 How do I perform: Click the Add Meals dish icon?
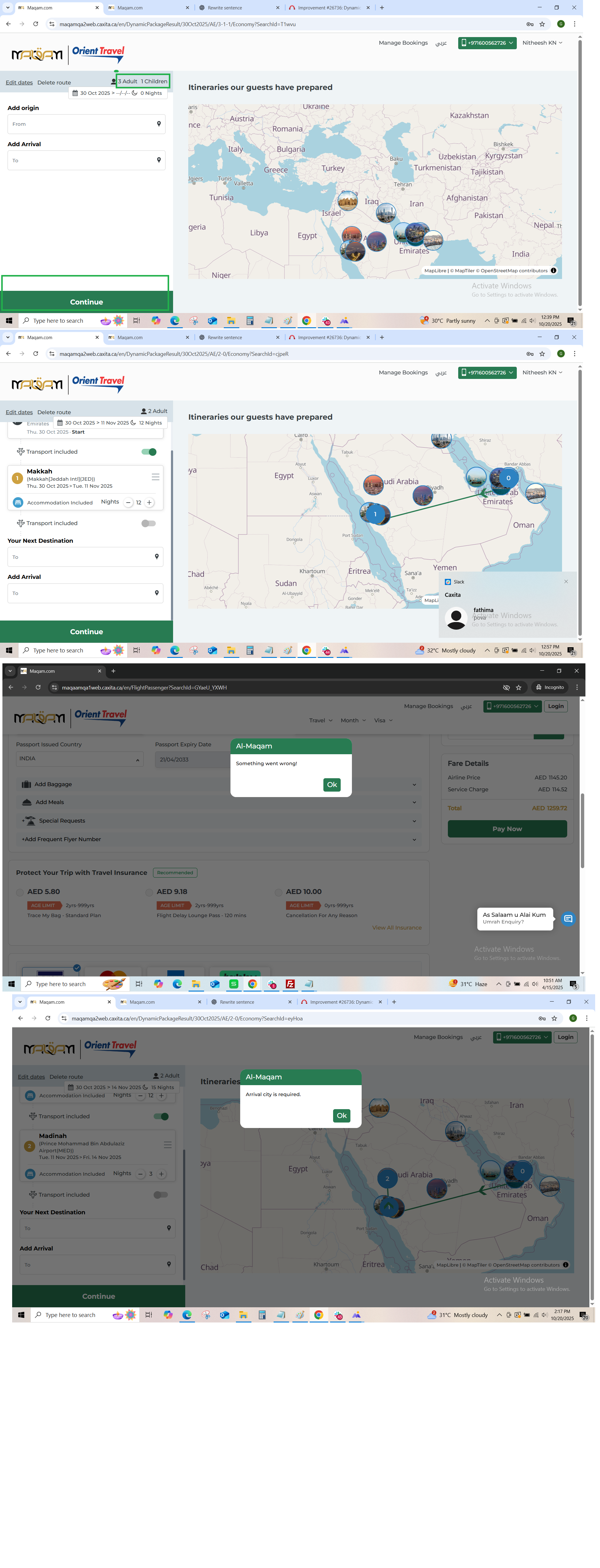[26, 802]
